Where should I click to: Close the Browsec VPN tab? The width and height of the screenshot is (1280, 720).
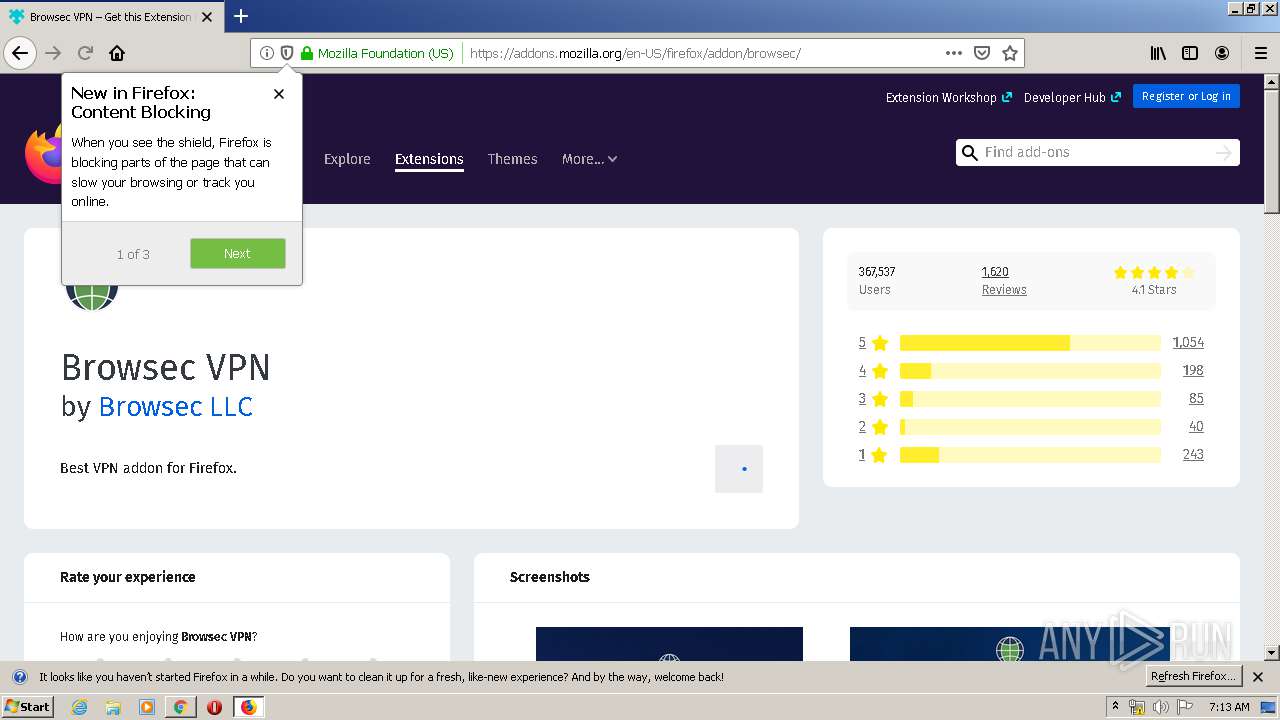click(x=207, y=17)
